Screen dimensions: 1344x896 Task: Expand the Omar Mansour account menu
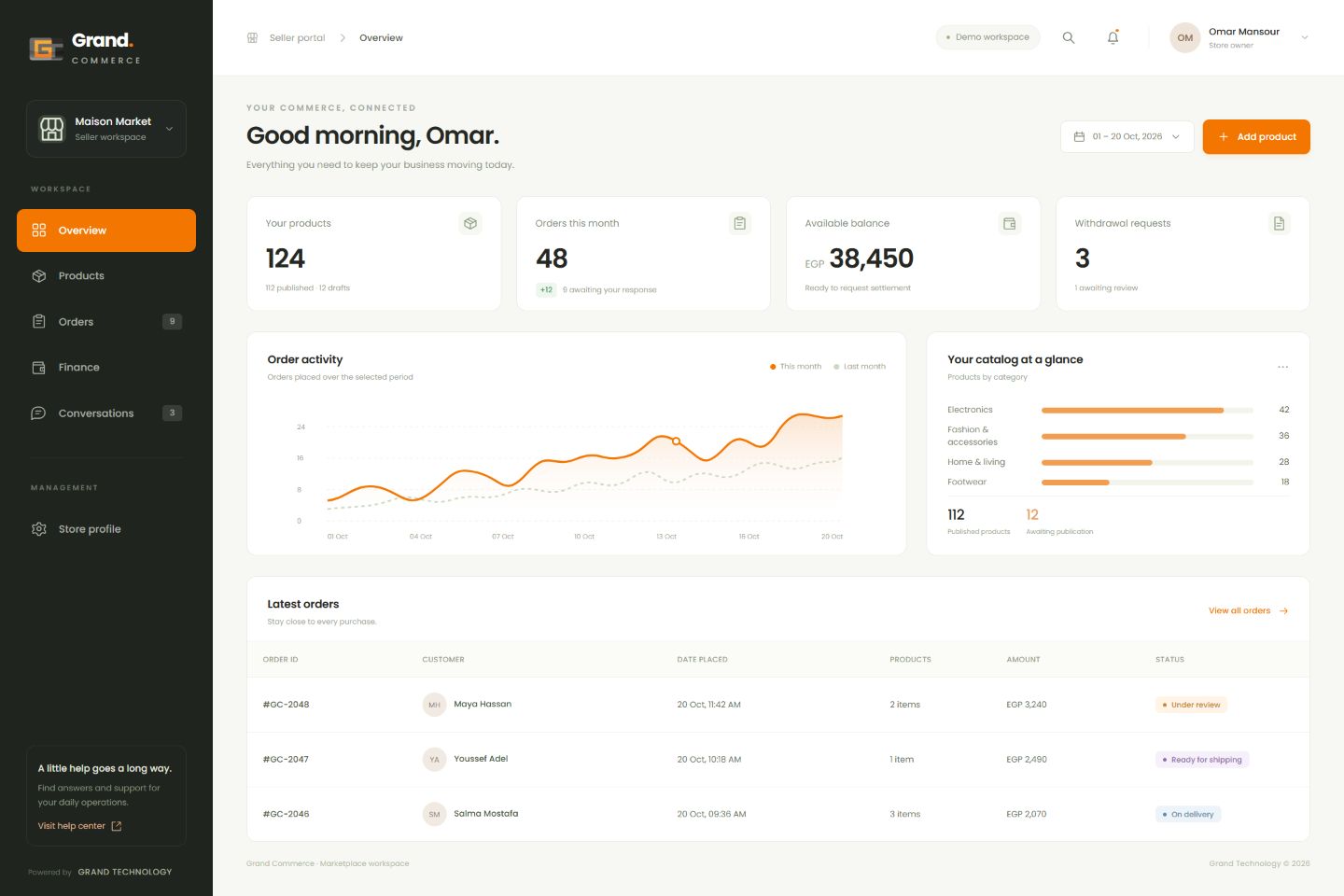(x=1239, y=37)
